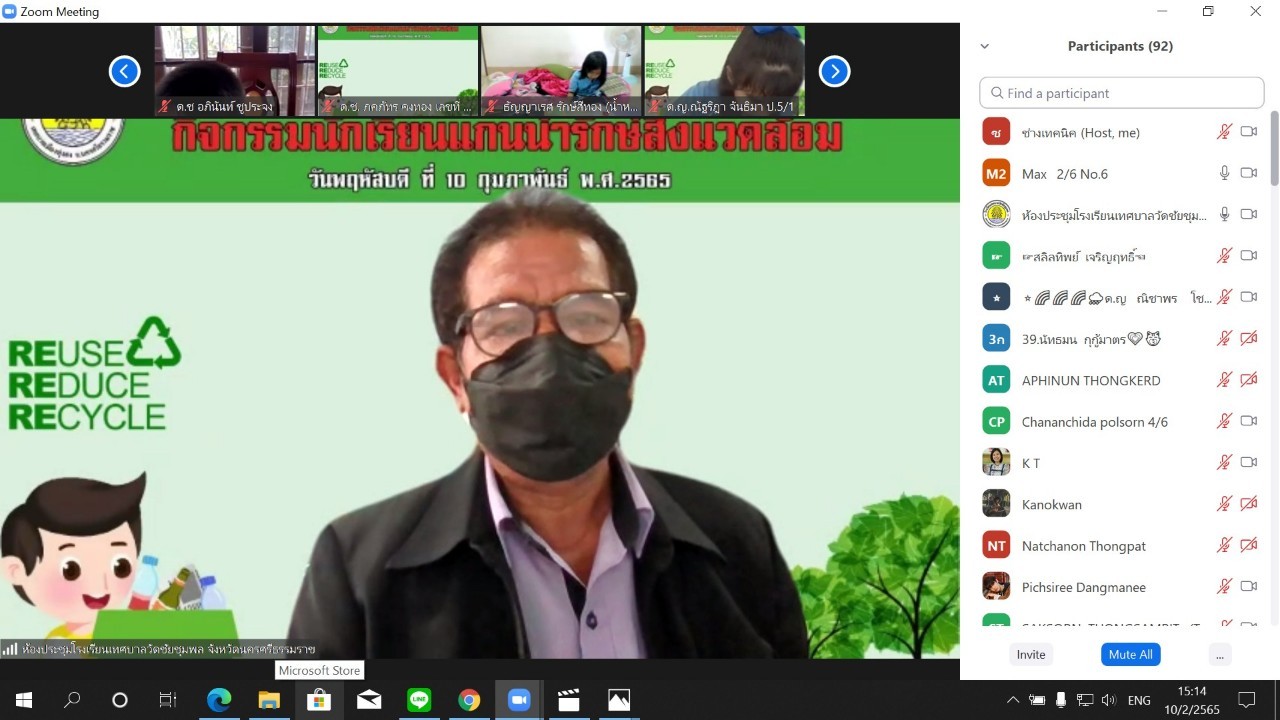The height and width of the screenshot is (720, 1280).
Task: Open the more options '...' menu
Action: 1218,654
